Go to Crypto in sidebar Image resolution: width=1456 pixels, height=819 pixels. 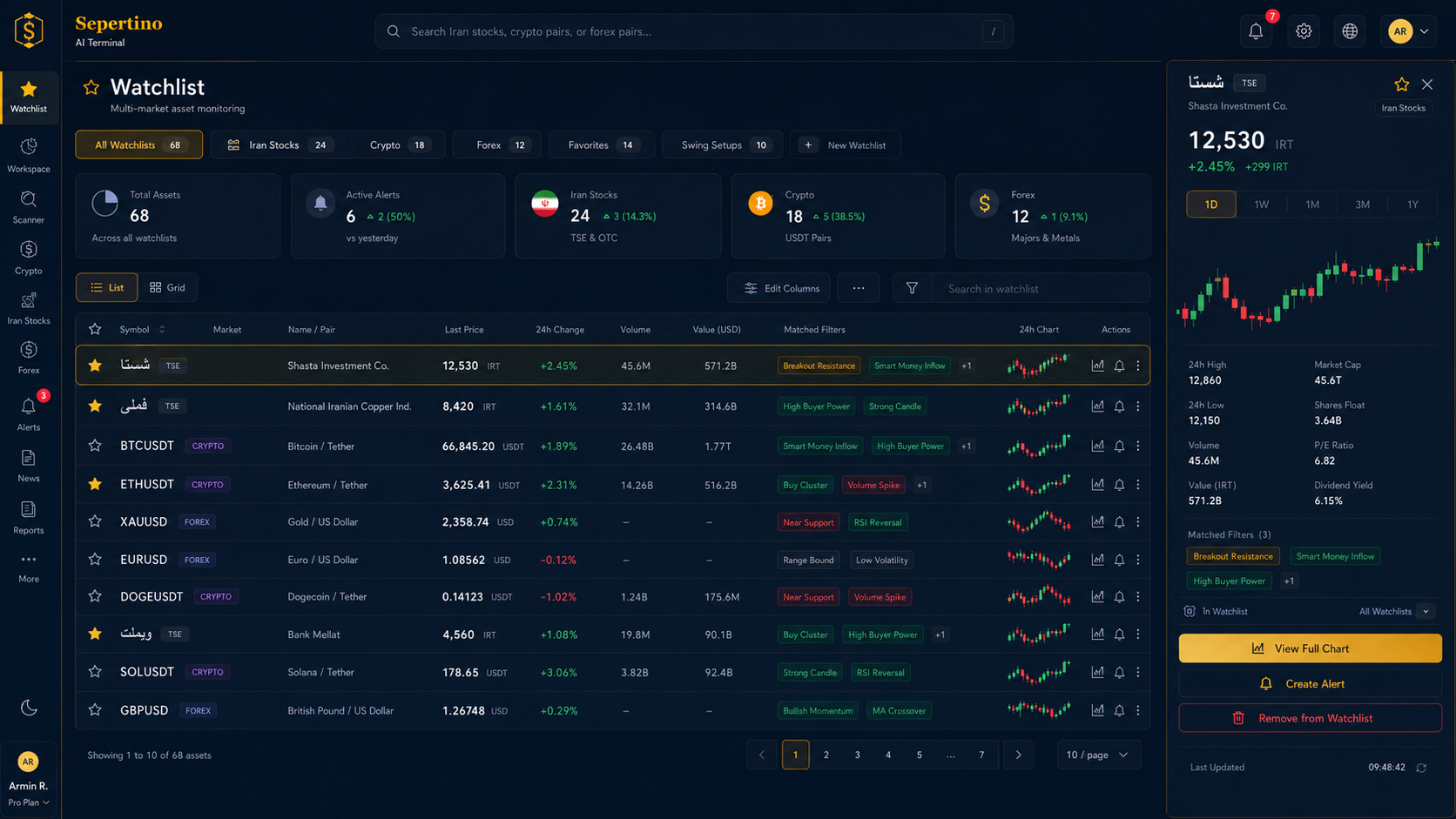(x=29, y=258)
